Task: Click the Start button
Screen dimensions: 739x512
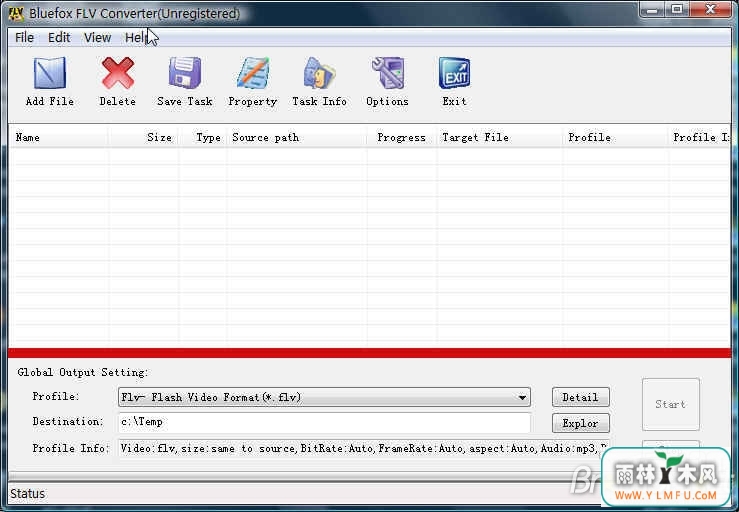Action: [671, 404]
